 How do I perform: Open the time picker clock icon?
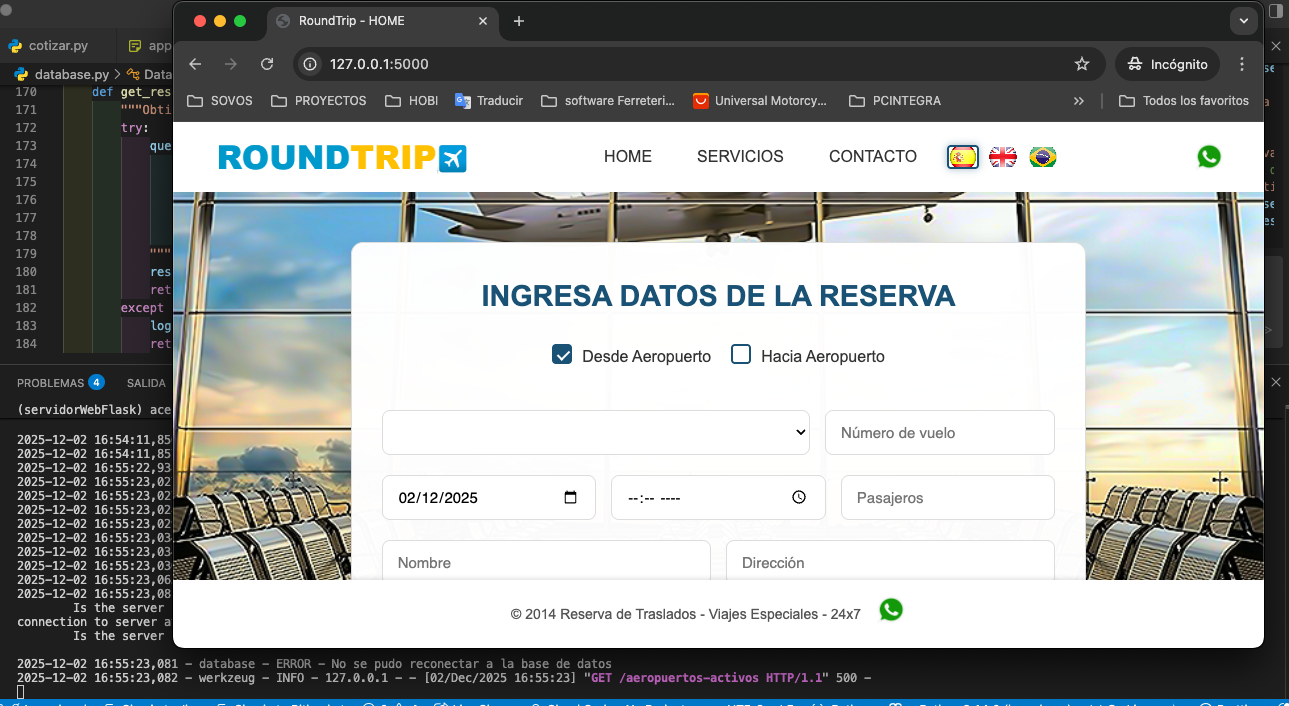click(798, 497)
